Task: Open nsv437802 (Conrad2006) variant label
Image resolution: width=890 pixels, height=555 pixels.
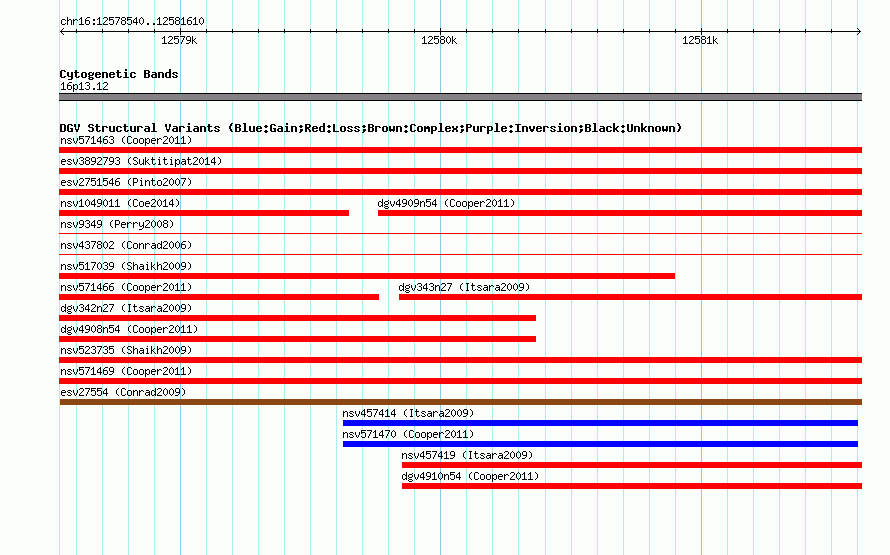Action: point(126,245)
